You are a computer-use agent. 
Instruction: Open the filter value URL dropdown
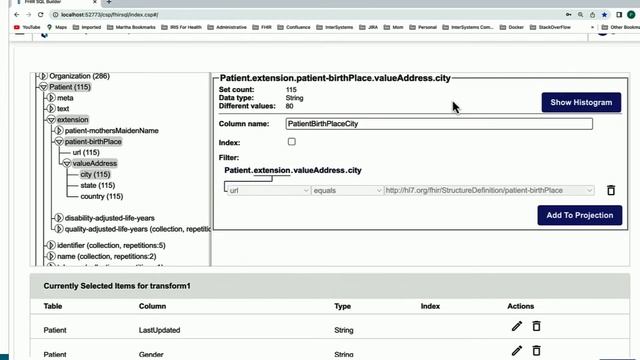pyautogui.click(x=489, y=191)
